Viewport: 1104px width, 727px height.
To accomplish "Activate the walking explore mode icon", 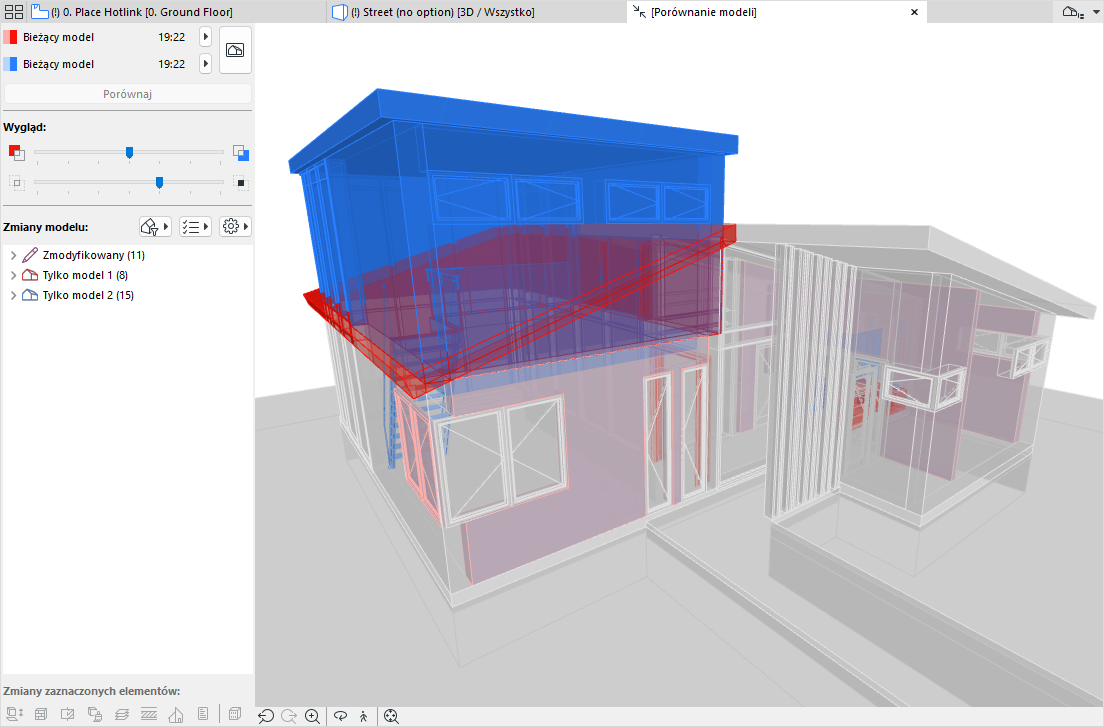I will click(363, 716).
